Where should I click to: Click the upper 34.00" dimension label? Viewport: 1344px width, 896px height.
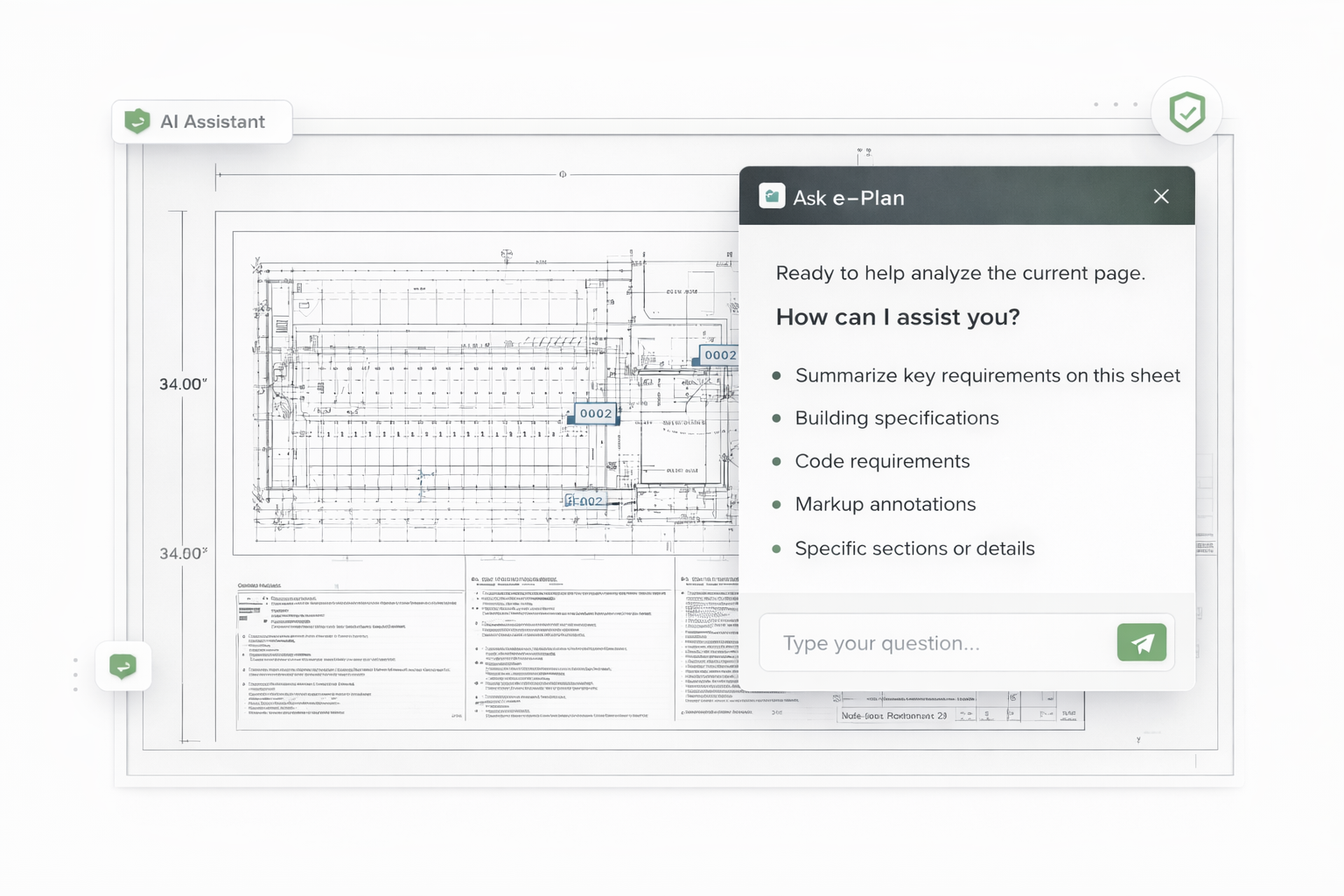[x=183, y=384]
